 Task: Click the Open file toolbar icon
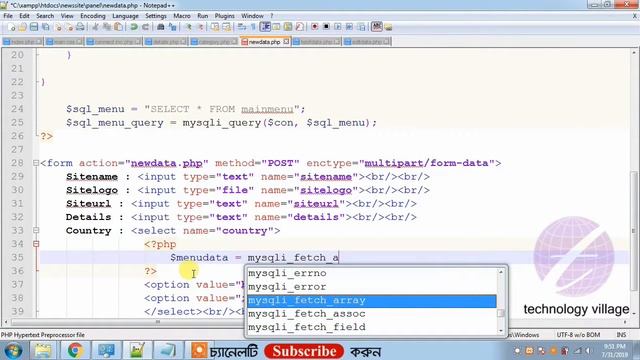pos(22,27)
